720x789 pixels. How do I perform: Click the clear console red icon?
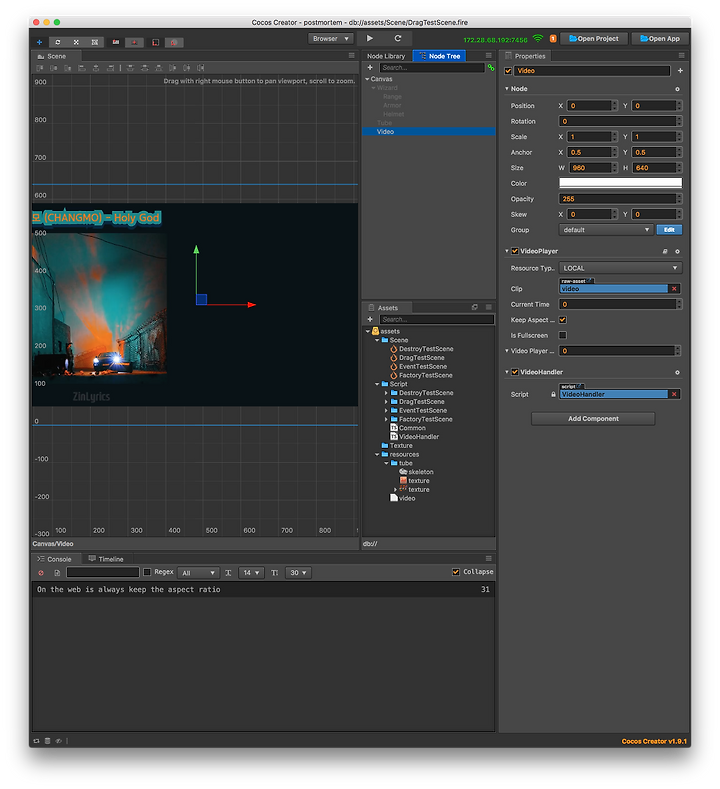[x=41, y=573]
